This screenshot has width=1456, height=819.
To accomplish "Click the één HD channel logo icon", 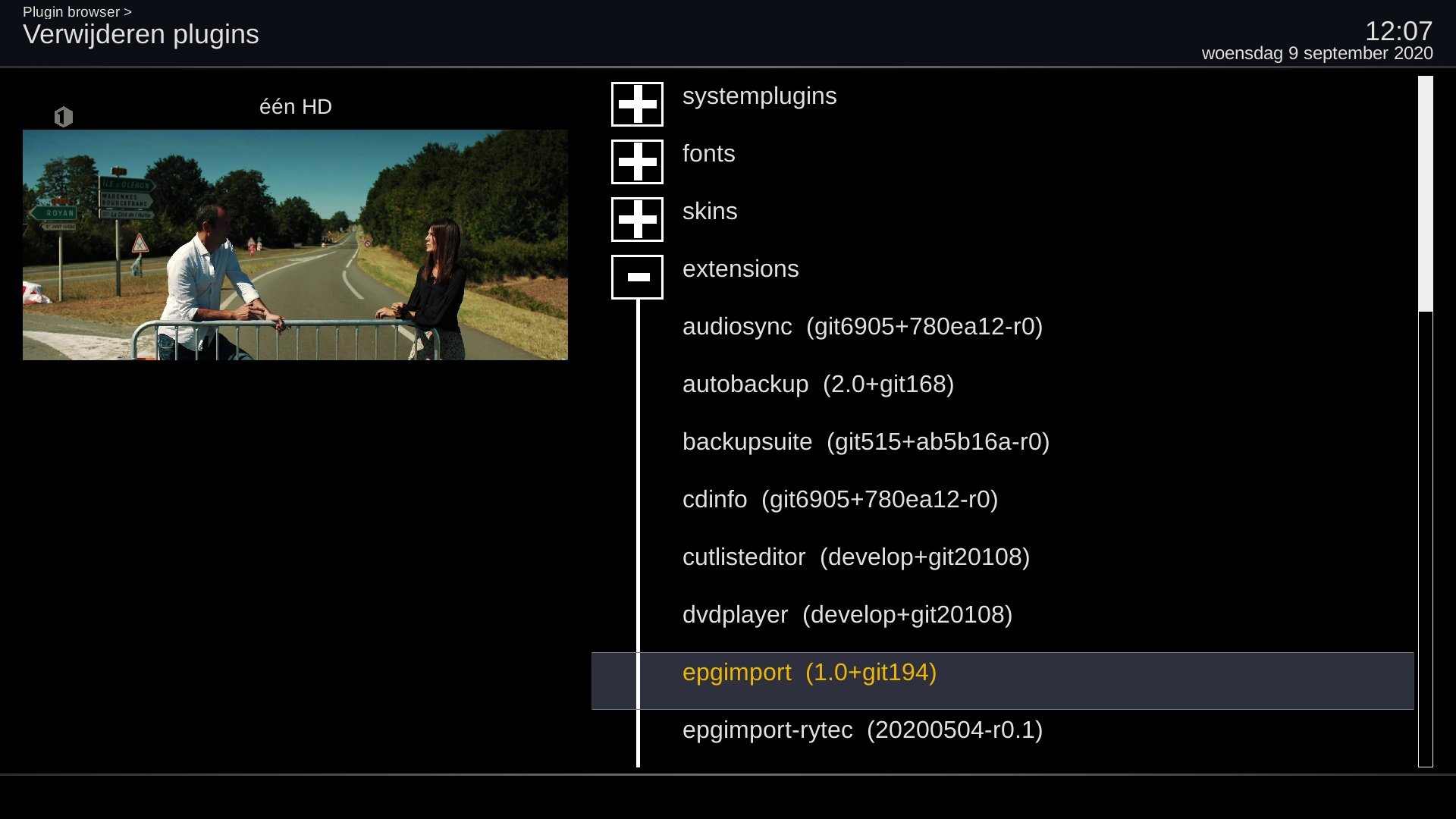I will [64, 117].
